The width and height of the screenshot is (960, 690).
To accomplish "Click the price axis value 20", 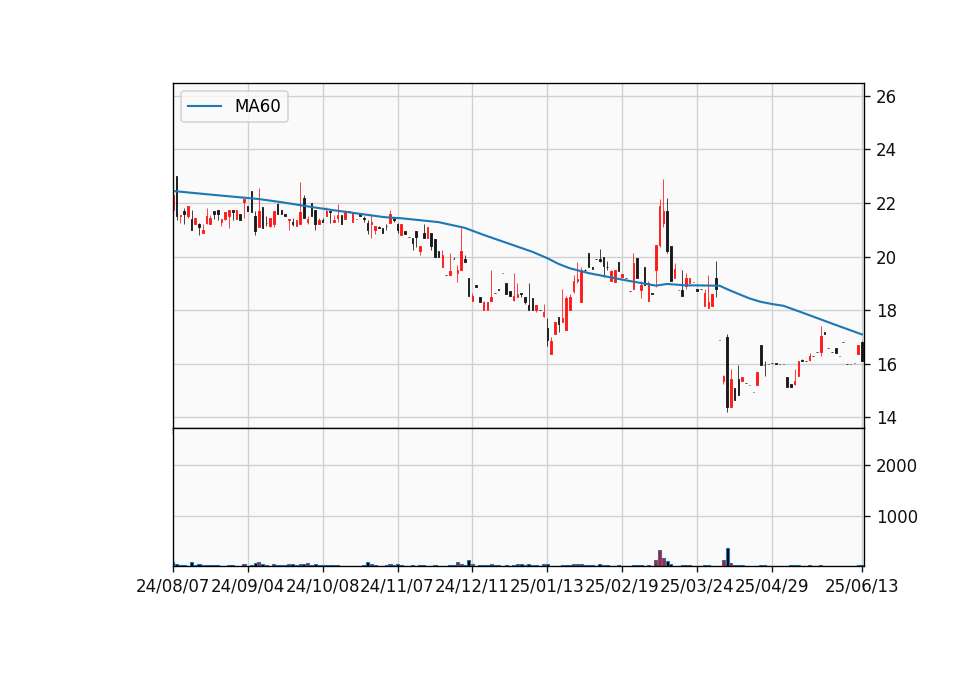I will click(x=886, y=258).
